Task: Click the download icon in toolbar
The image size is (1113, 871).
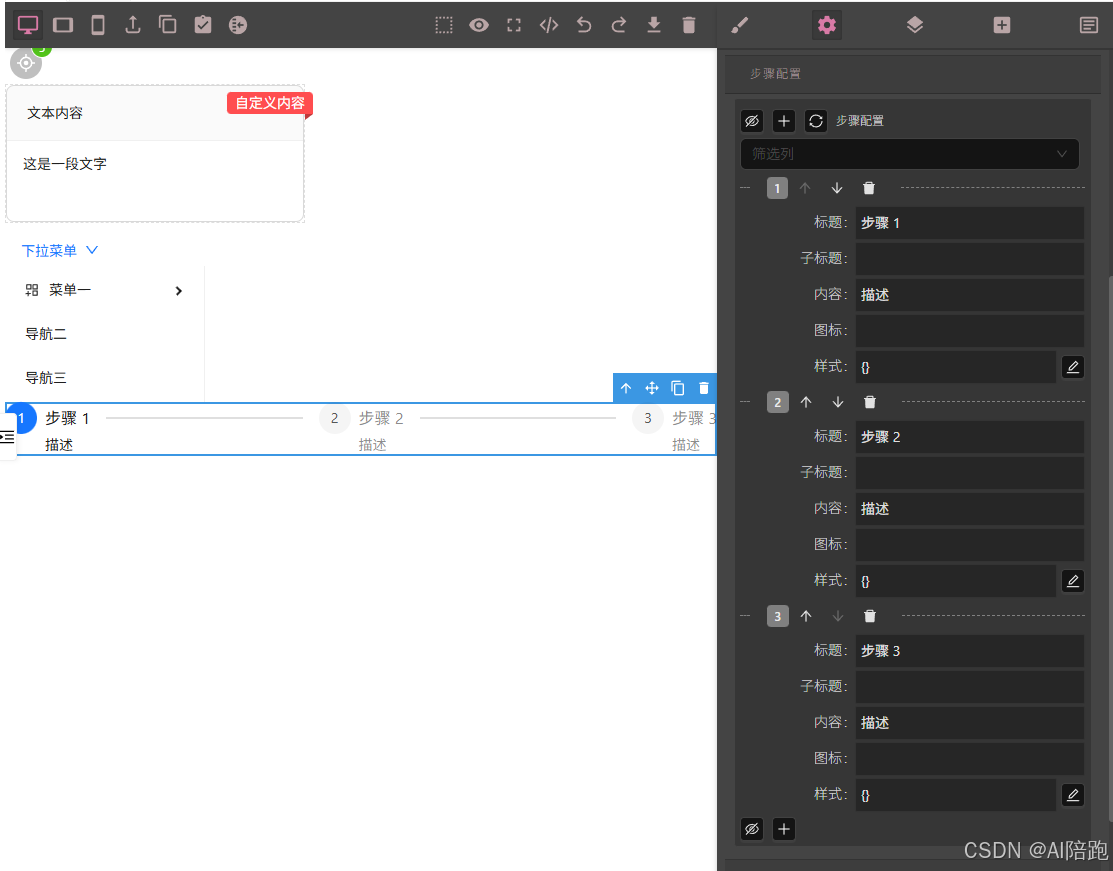Action: tap(654, 25)
